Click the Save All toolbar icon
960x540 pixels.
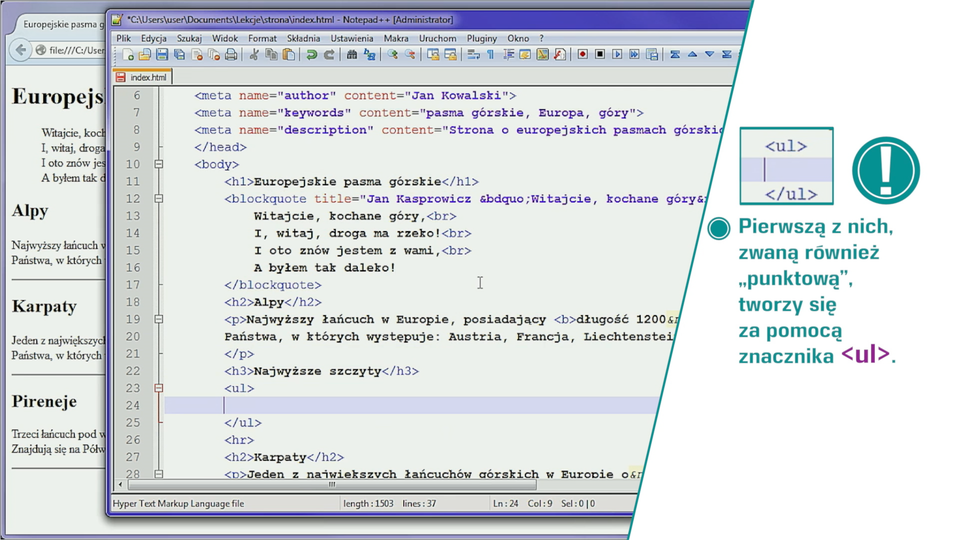coord(179,55)
